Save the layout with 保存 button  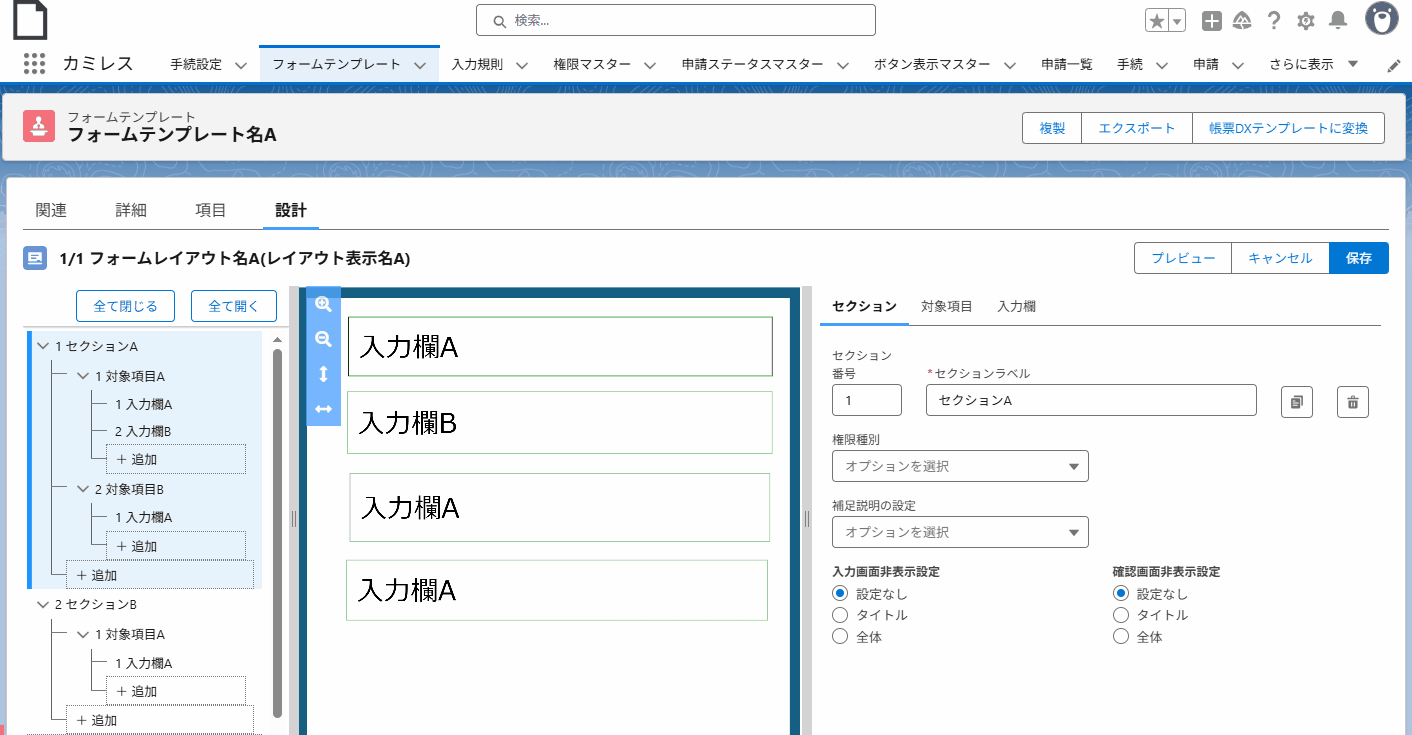click(x=1359, y=258)
